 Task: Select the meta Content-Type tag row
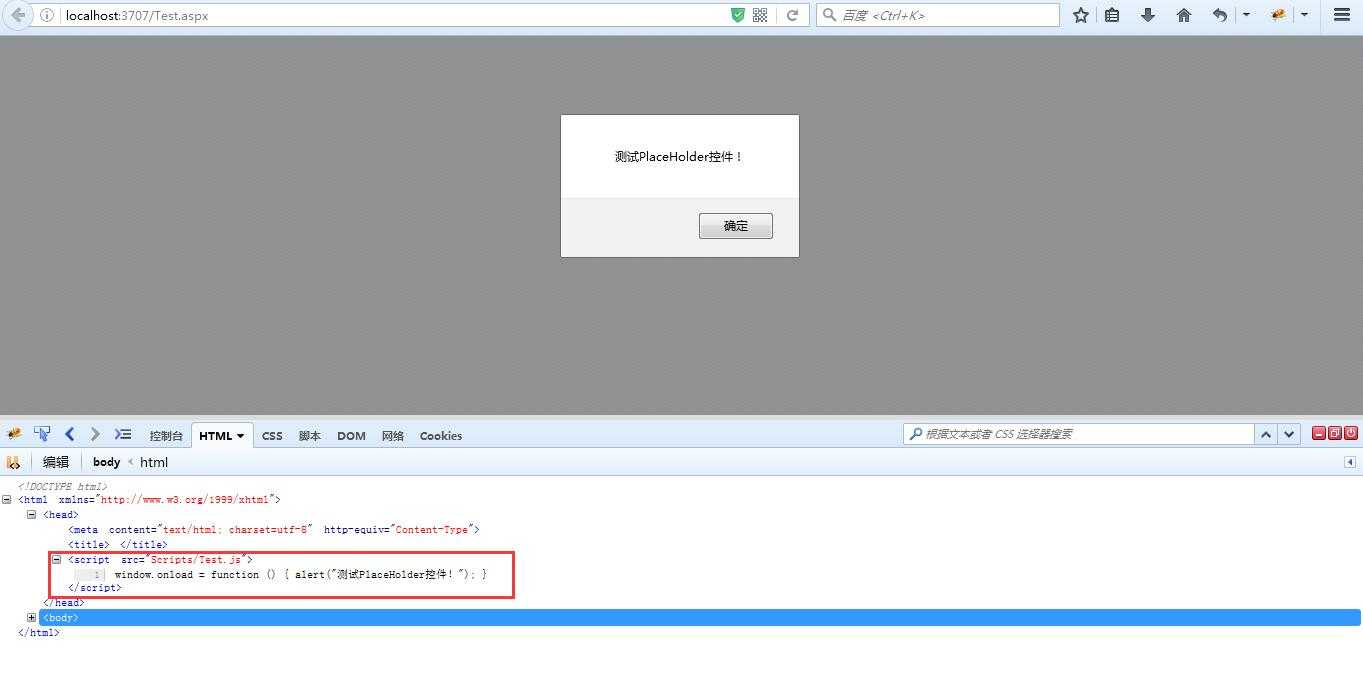(274, 530)
